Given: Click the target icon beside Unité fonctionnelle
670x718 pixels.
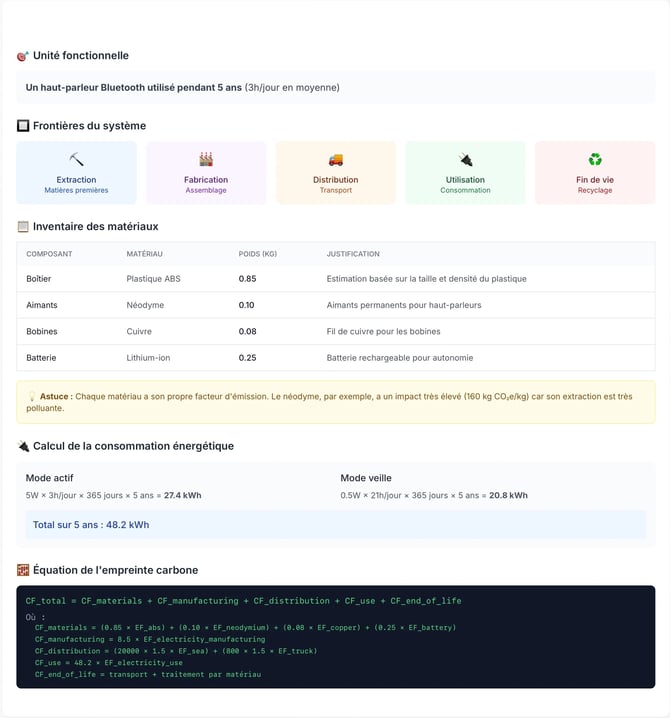Looking at the screenshot, I should tap(23, 56).
